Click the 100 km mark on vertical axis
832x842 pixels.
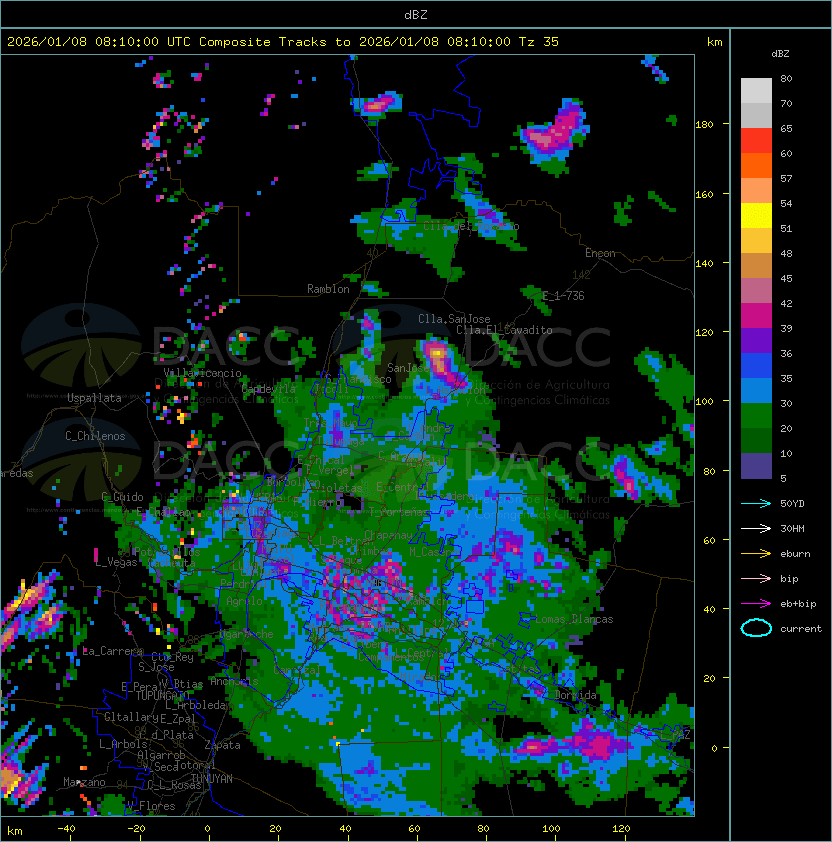click(x=704, y=402)
